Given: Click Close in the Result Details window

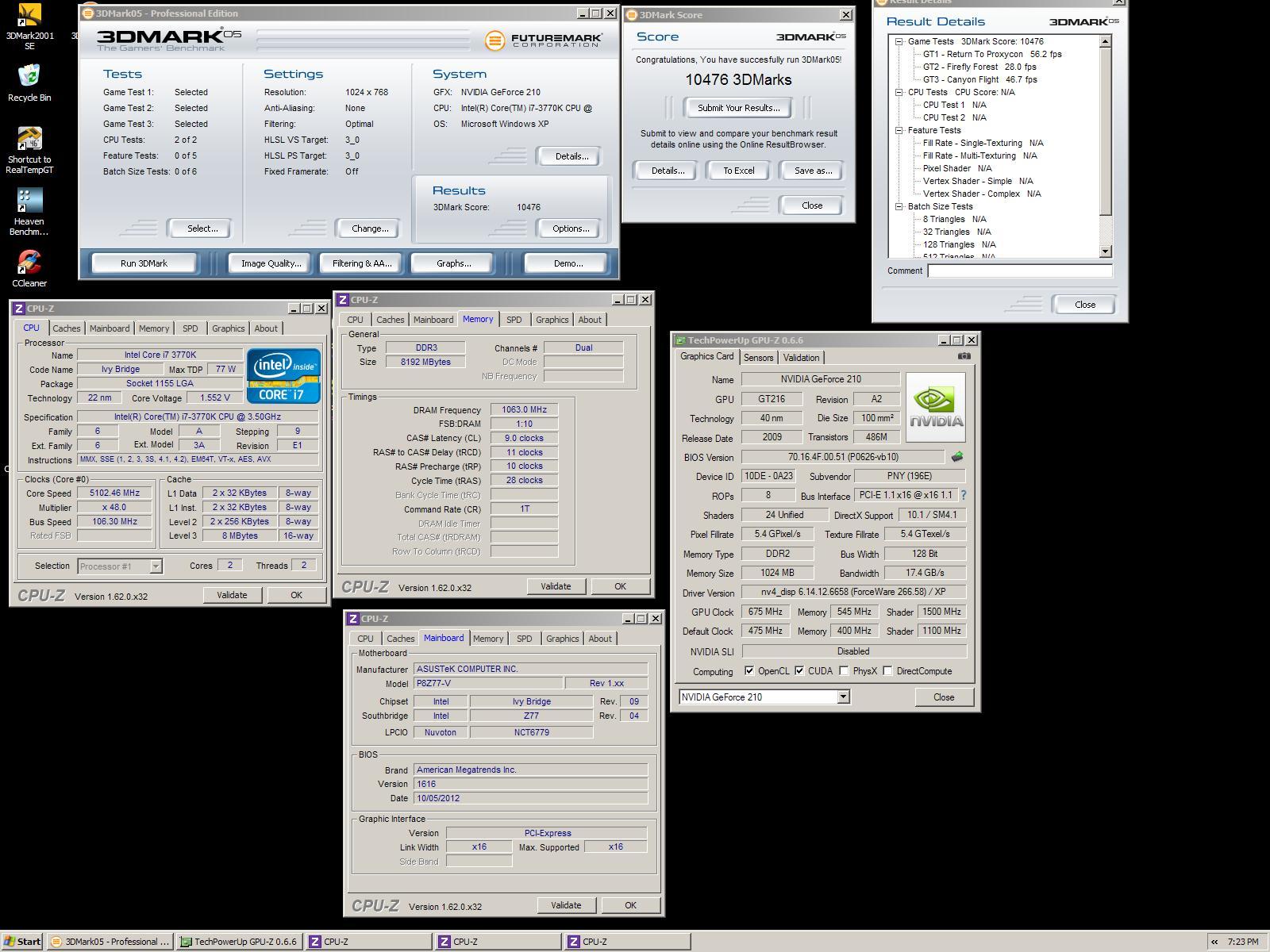Looking at the screenshot, I should pyautogui.click(x=1084, y=305).
